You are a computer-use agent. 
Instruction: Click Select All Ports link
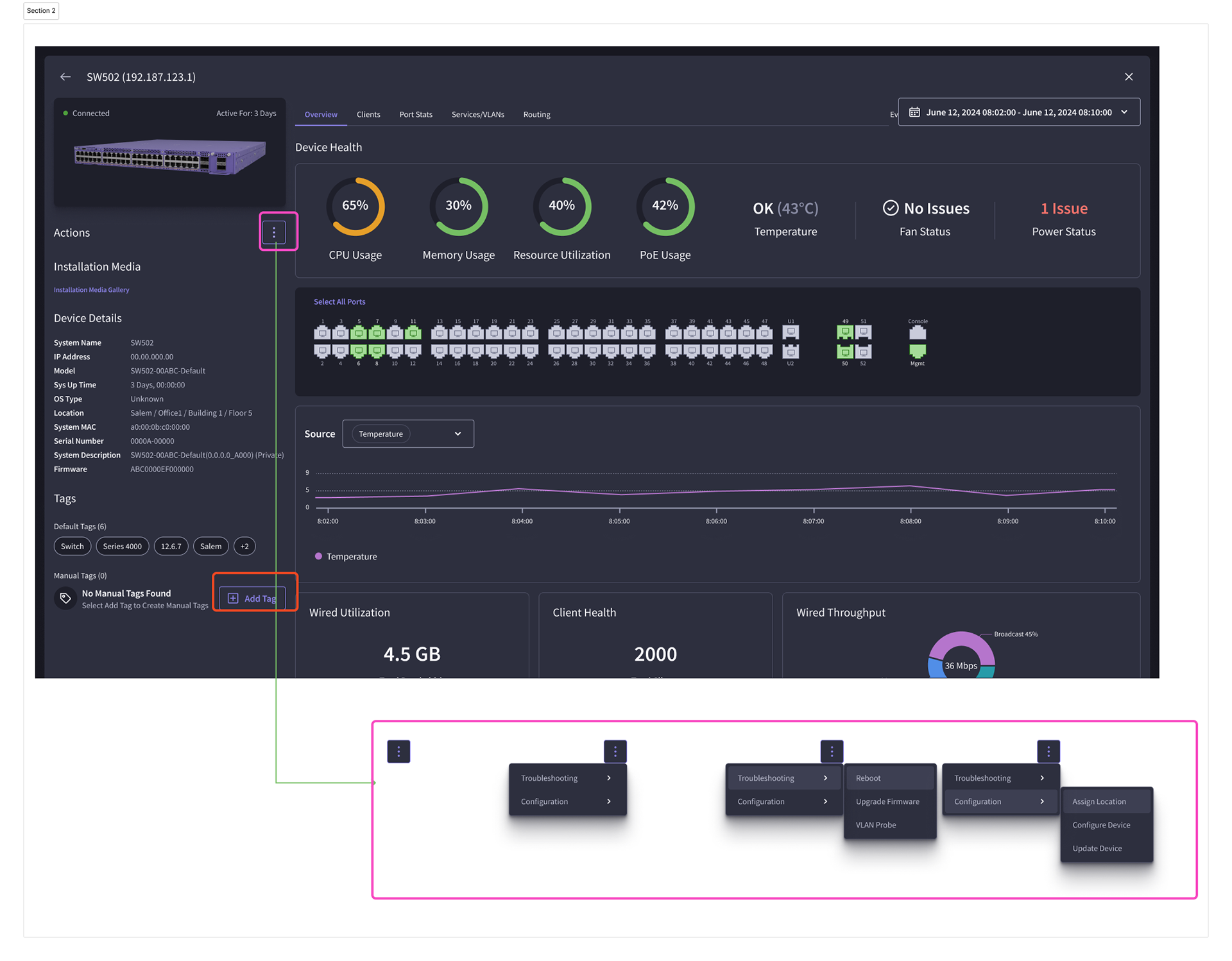point(339,302)
